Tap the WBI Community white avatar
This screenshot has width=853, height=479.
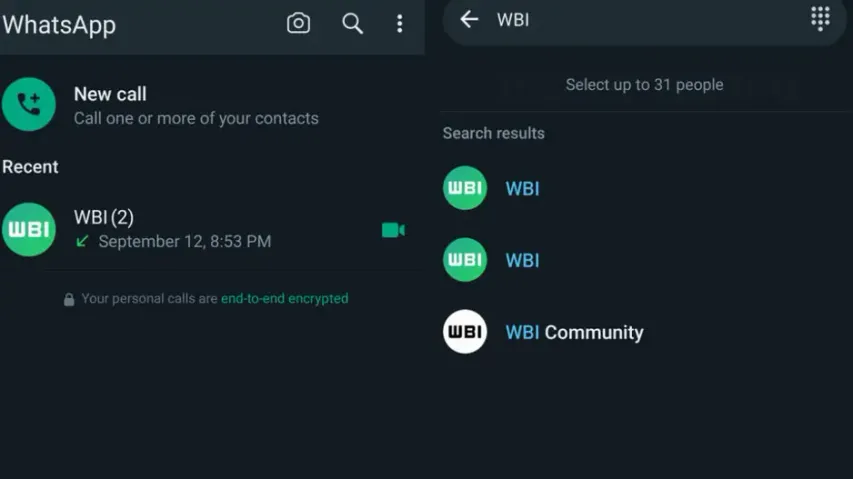pyautogui.click(x=465, y=332)
